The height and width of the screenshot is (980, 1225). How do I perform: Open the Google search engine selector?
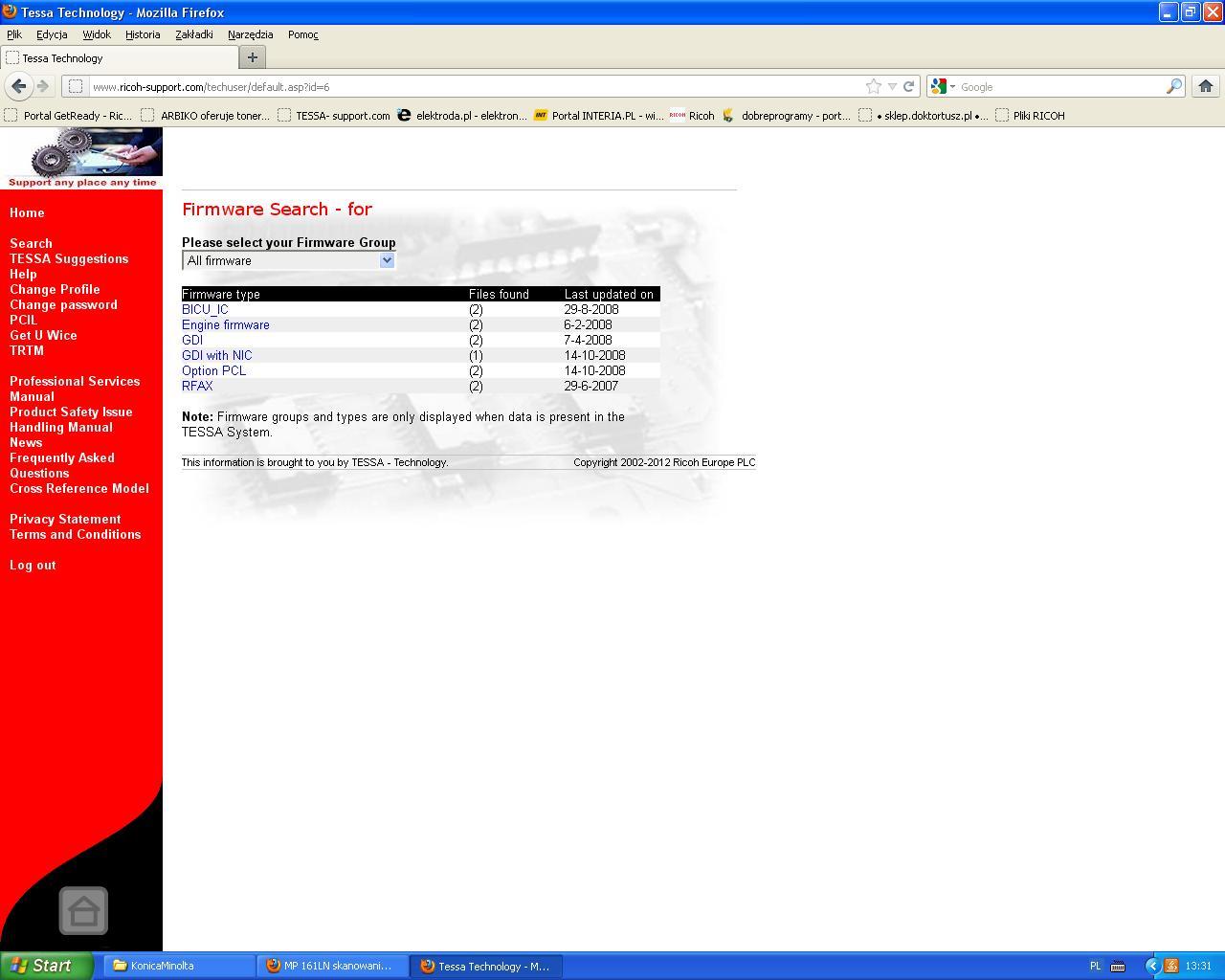[x=943, y=86]
